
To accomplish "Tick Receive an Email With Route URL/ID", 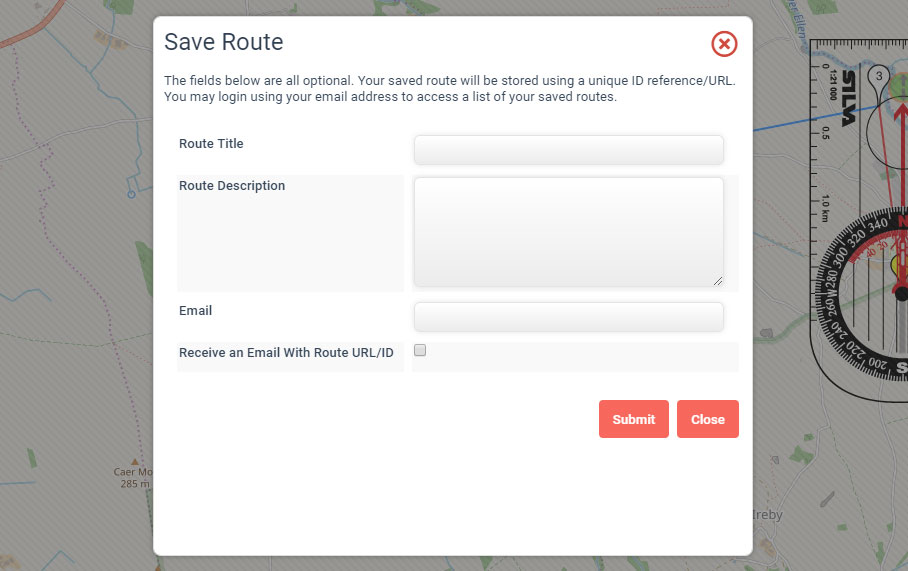I will point(420,350).
